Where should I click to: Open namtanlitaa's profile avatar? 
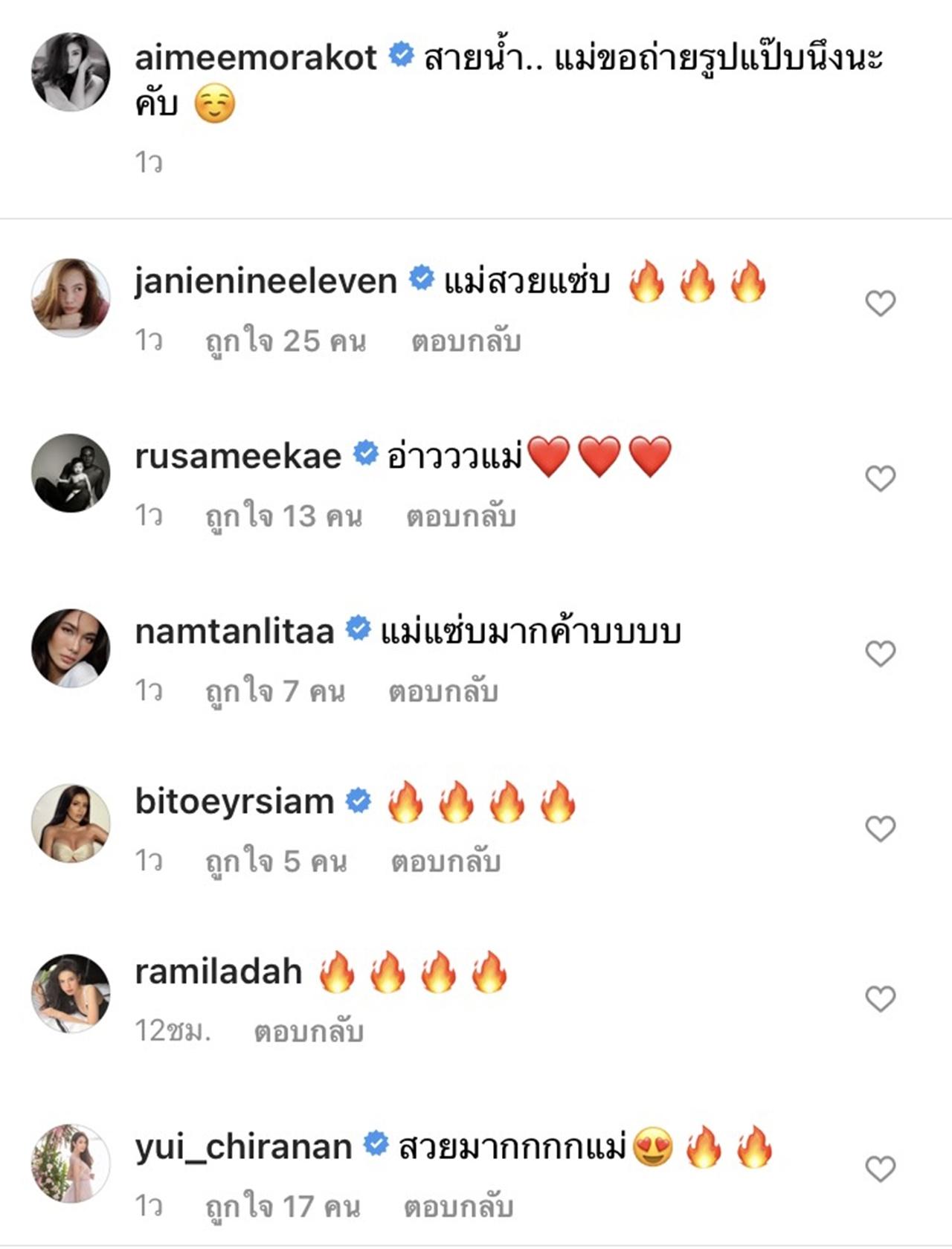(71, 648)
